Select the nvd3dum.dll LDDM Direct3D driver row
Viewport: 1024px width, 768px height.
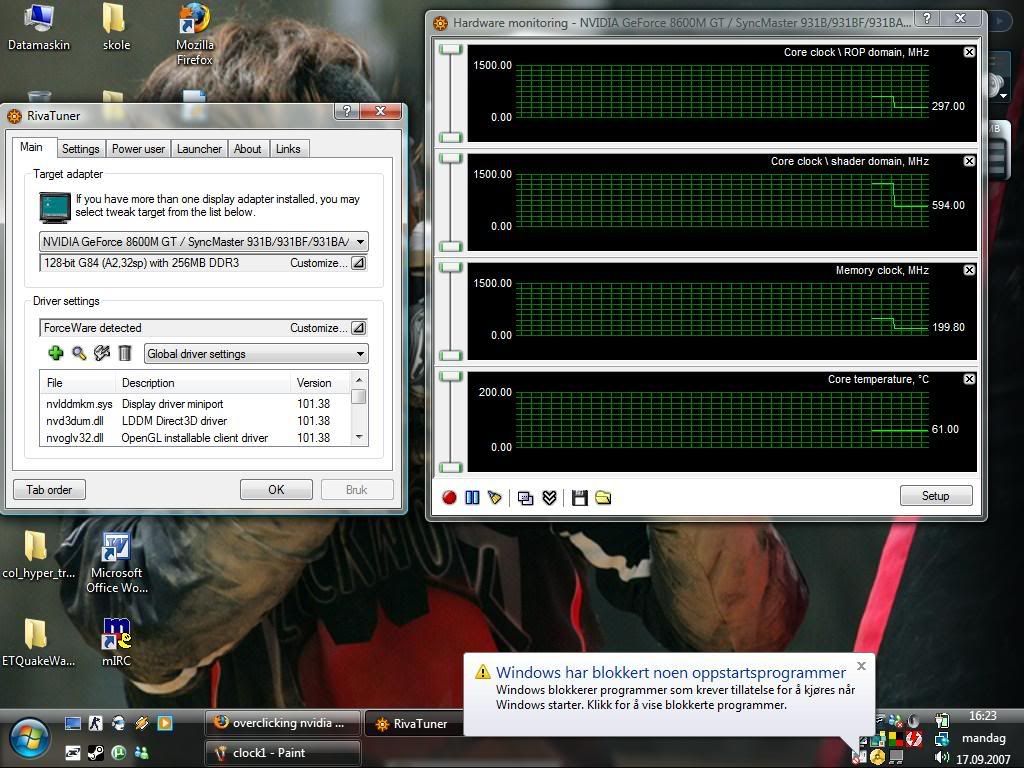pos(195,421)
